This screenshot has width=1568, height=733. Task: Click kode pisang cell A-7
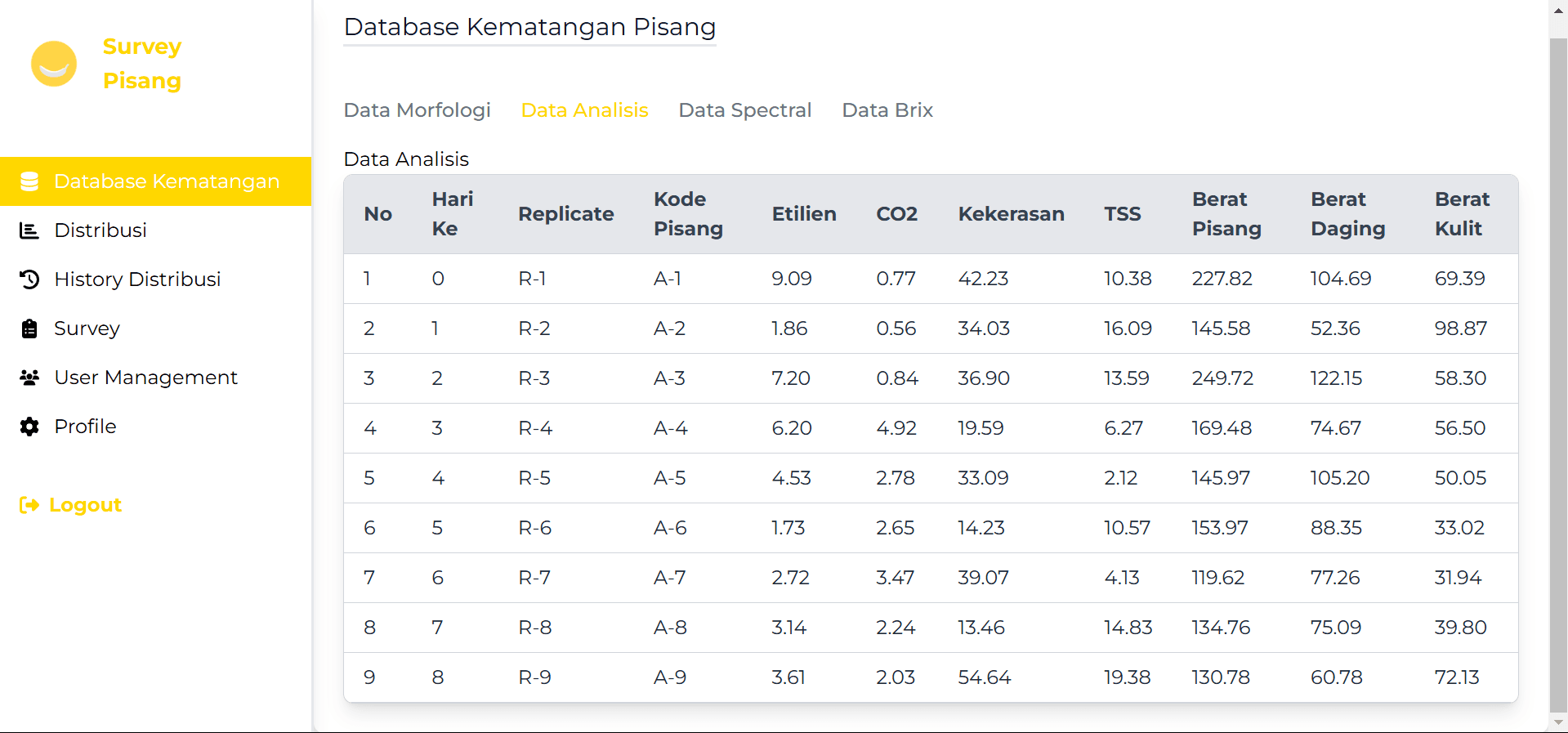pyautogui.click(x=669, y=578)
